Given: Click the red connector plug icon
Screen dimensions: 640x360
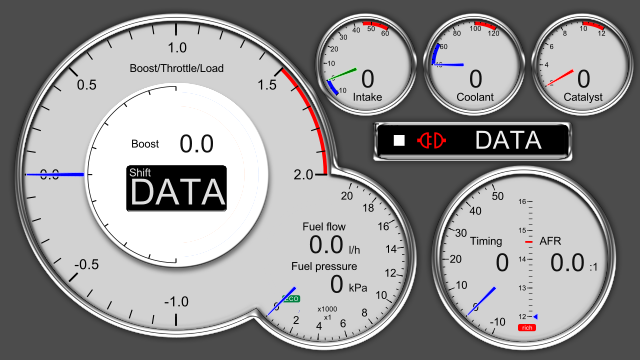Looking at the screenshot, I should tap(431, 140).
